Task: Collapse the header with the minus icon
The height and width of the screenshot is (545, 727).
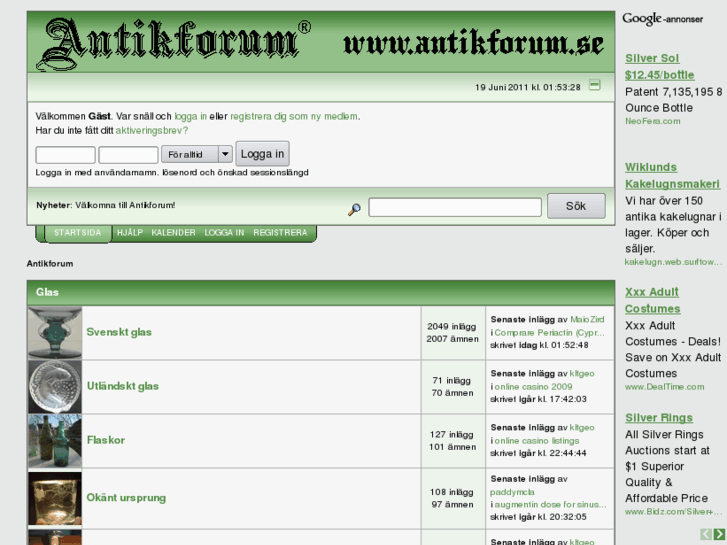Action: 594,85
